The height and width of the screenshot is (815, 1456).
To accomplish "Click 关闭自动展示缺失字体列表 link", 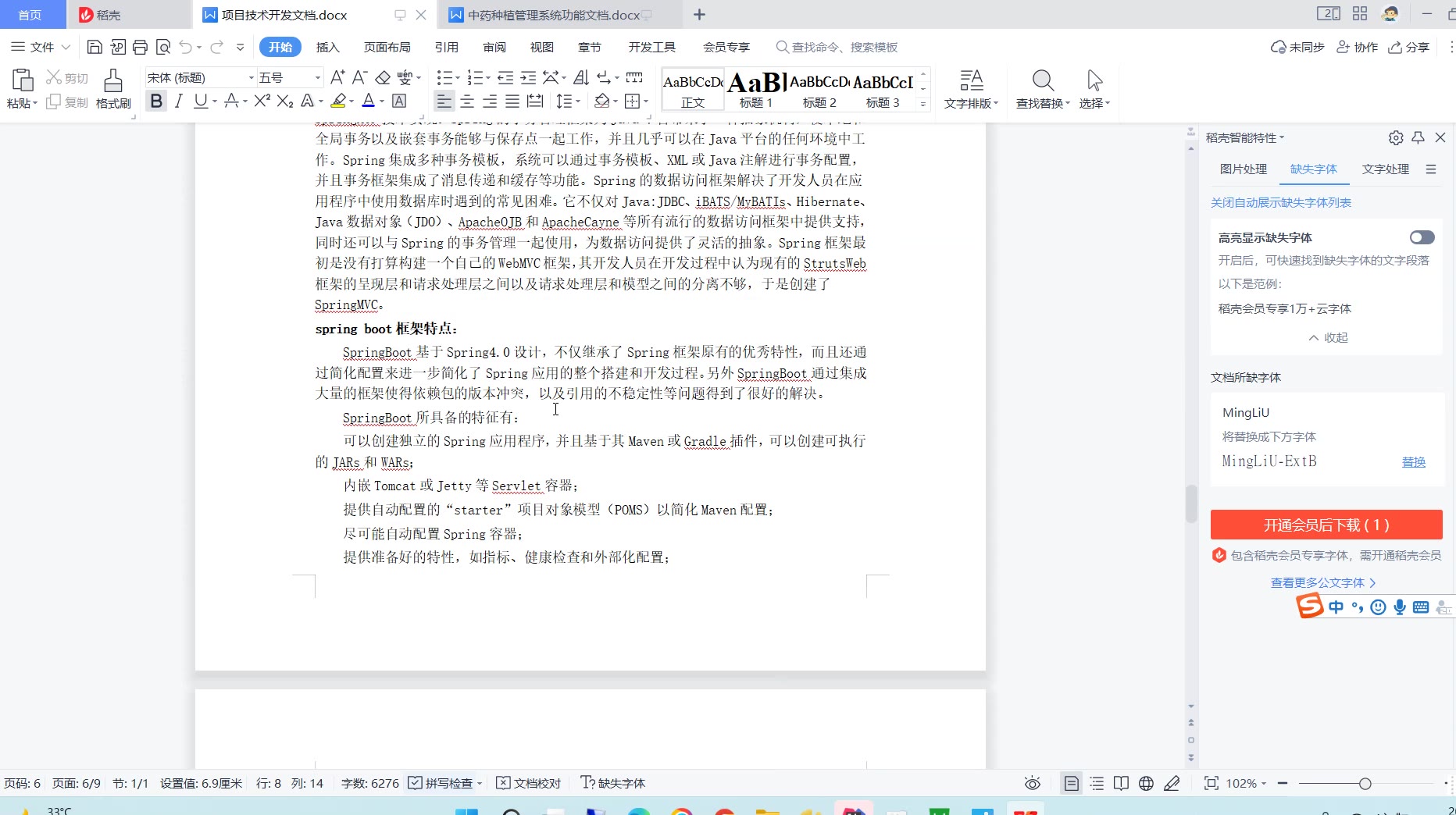I will tap(1281, 202).
